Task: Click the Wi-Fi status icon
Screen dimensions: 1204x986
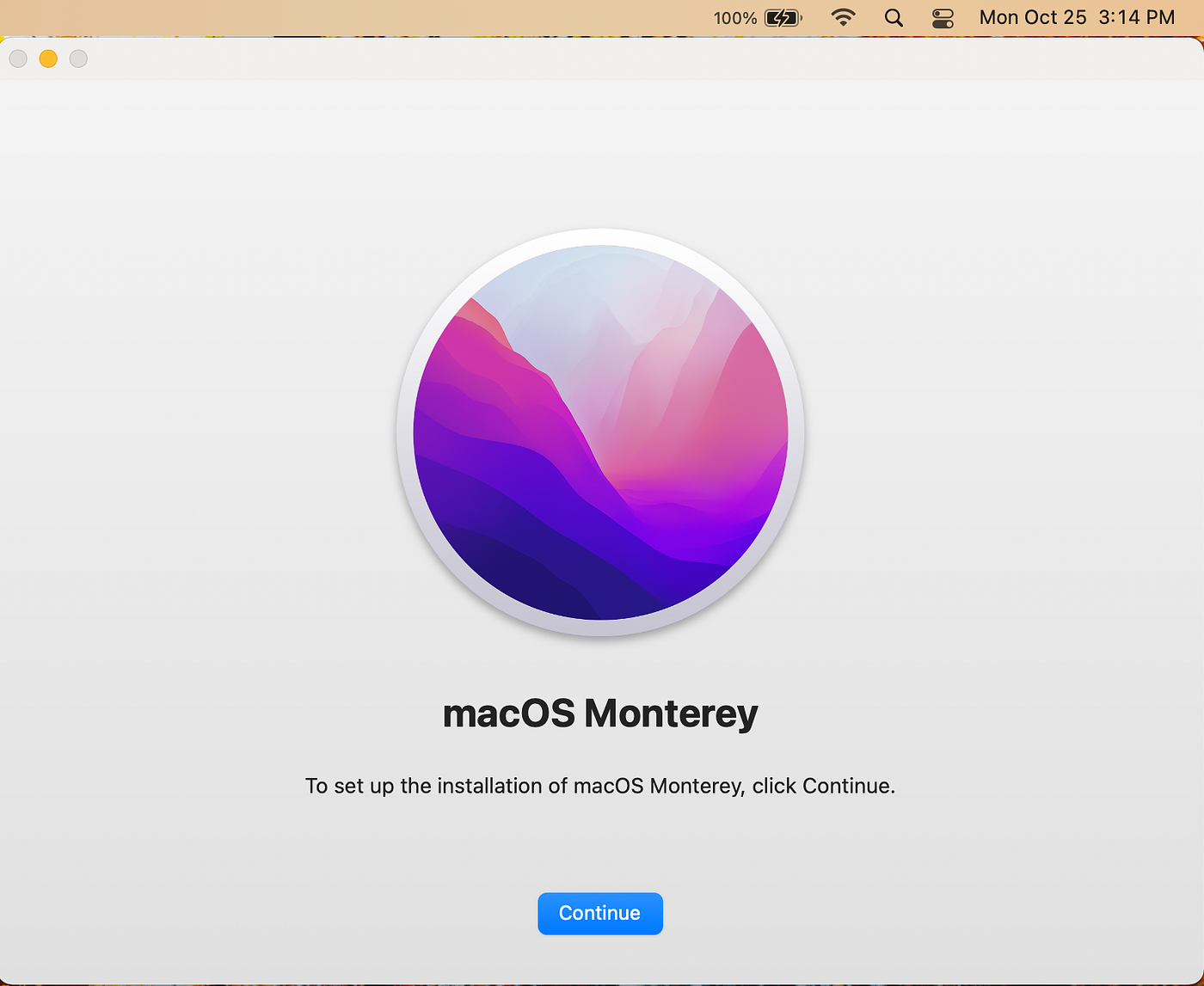Action: pyautogui.click(x=844, y=17)
